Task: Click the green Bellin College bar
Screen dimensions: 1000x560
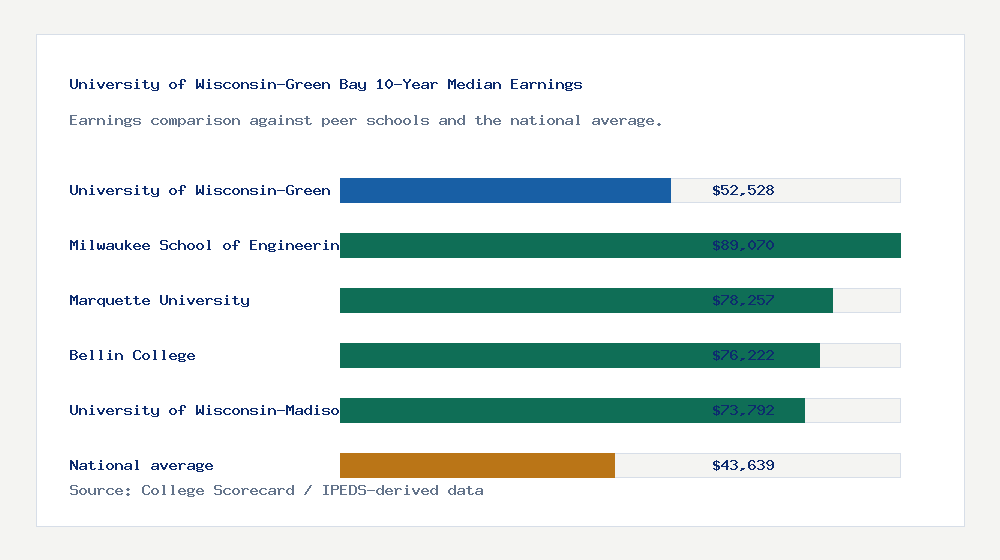Action: pyautogui.click(x=580, y=355)
